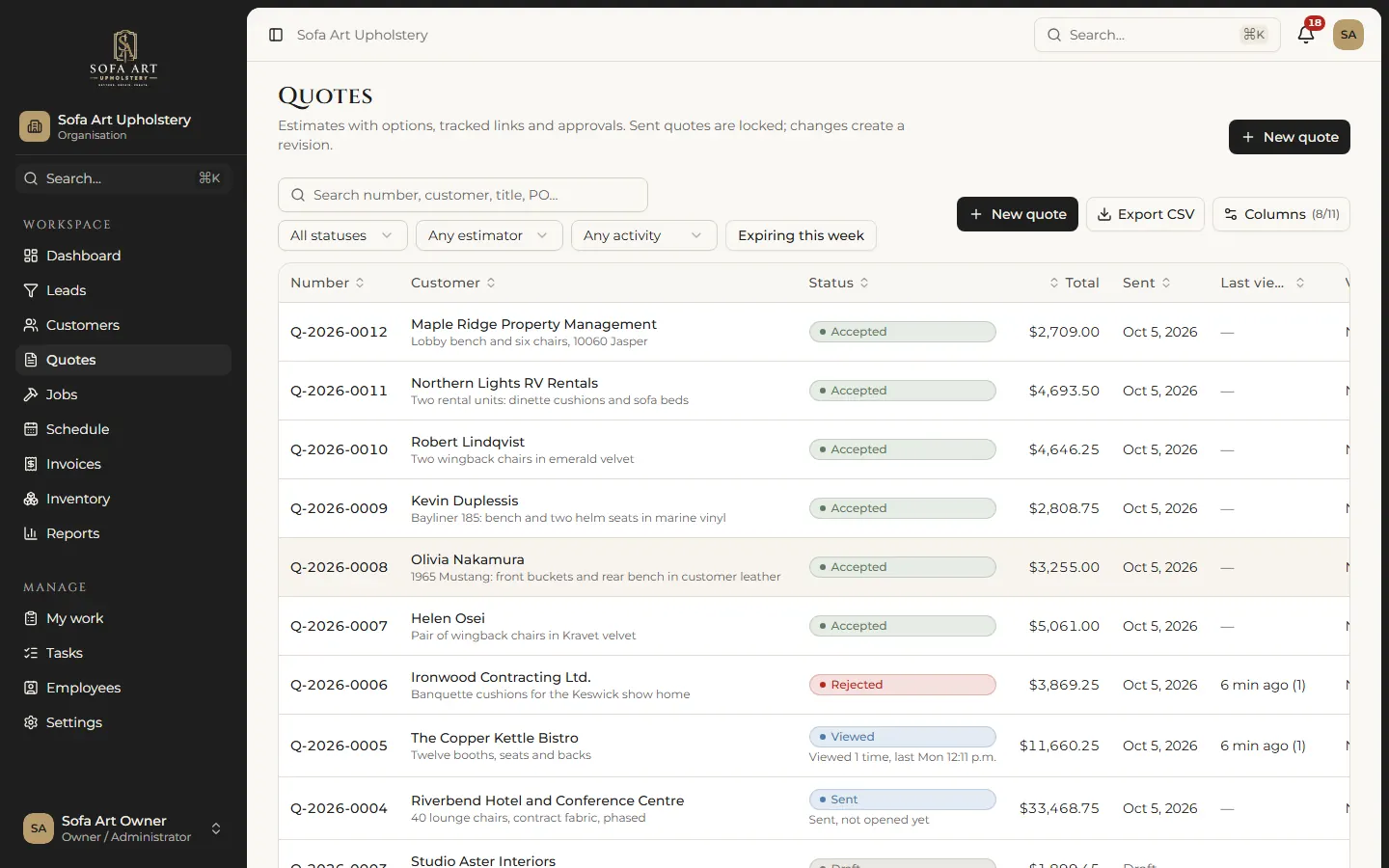Open quote Q-2026-0012
This screenshot has width=1389, height=868.
pyautogui.click(x=339, y=332)
